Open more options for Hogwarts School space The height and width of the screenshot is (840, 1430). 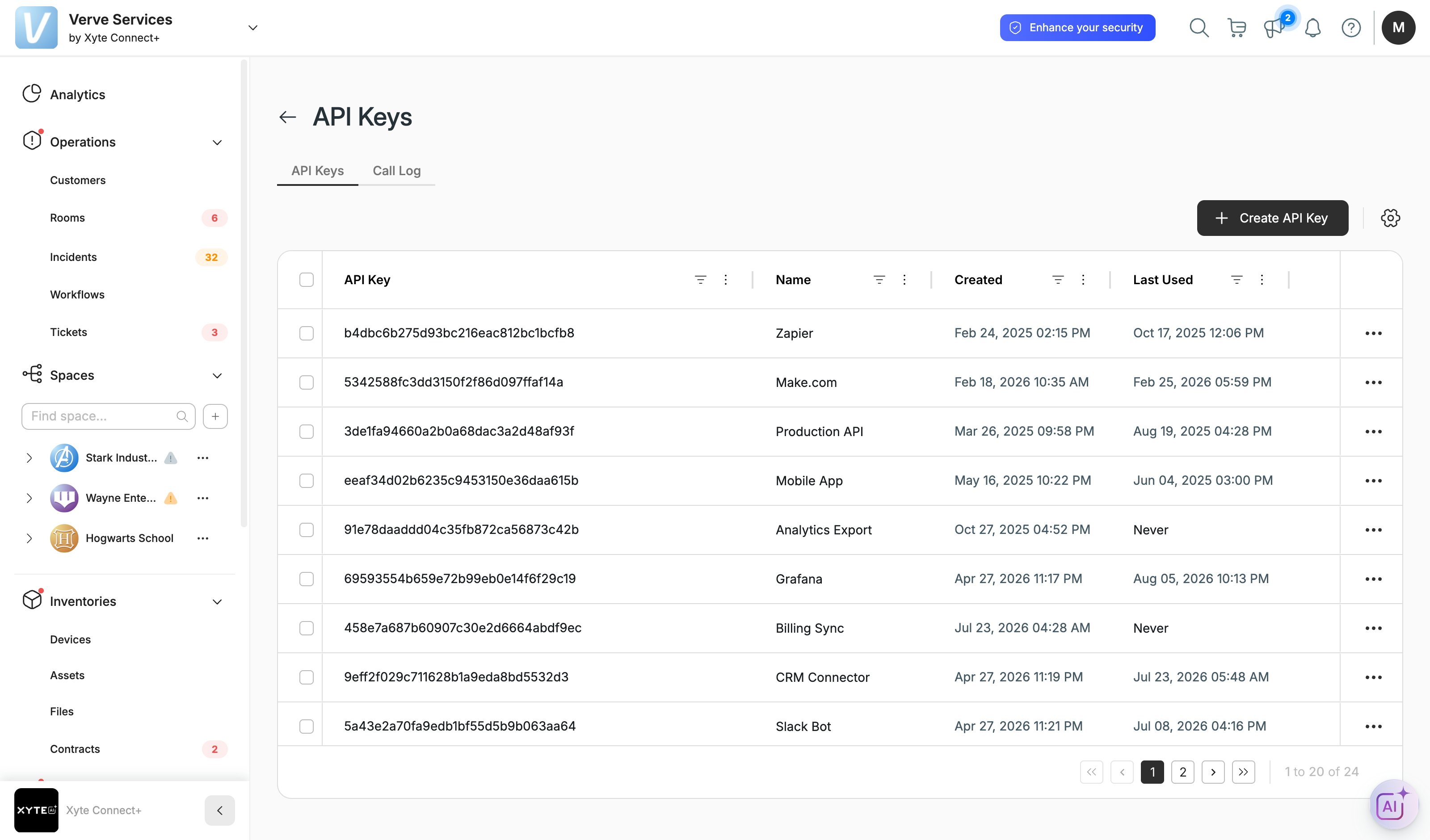202,538
